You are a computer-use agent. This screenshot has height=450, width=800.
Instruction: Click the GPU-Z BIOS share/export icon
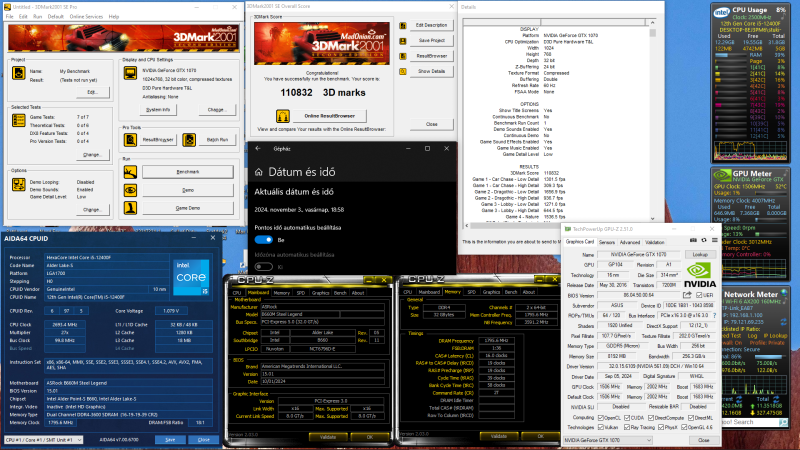tap(687, 295)
